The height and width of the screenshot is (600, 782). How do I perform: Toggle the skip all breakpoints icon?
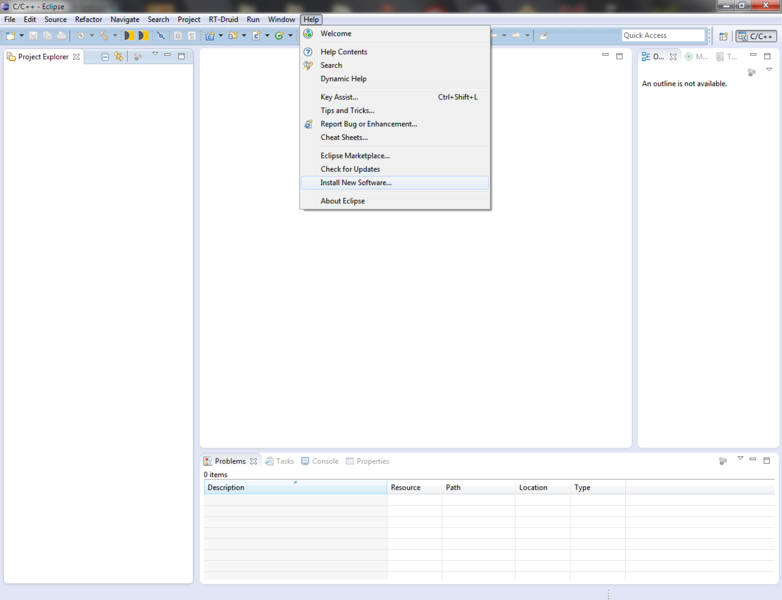tap(161, 36)
